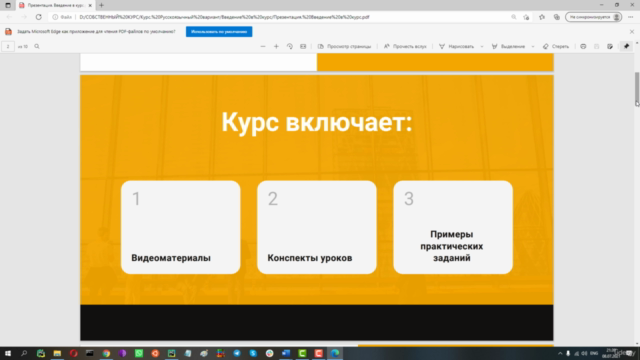Click the vertical scrollbar thumb
The image size is (640, 360).
coord(637,89)
